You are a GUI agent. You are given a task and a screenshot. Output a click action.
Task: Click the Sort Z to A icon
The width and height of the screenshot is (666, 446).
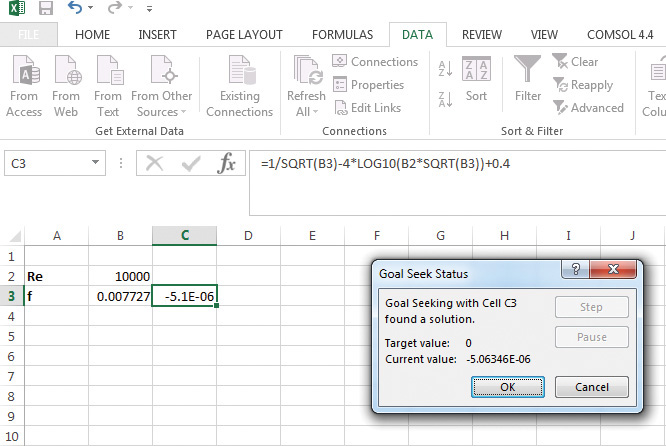(445, 96)
